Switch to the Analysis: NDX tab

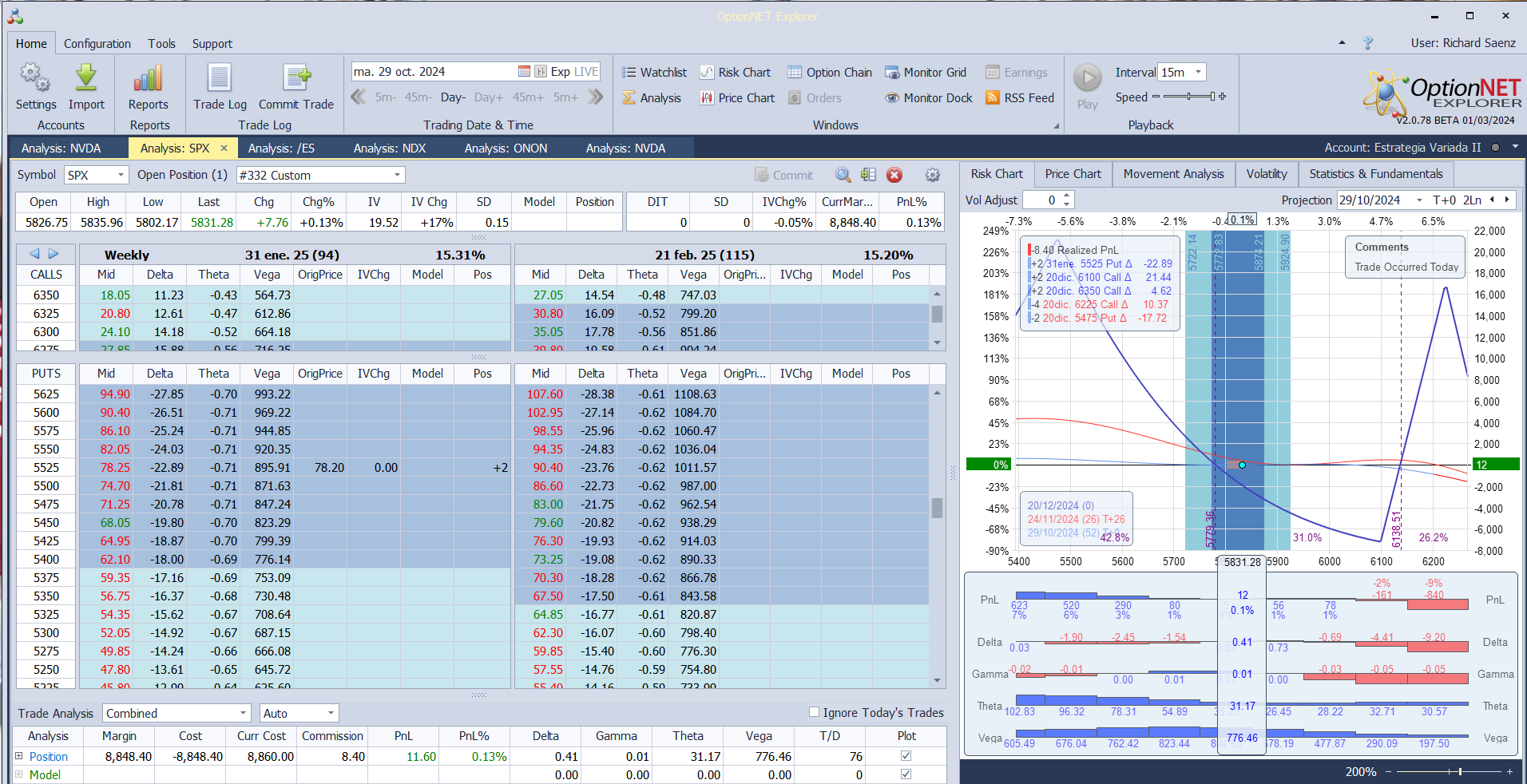(390, 148)
